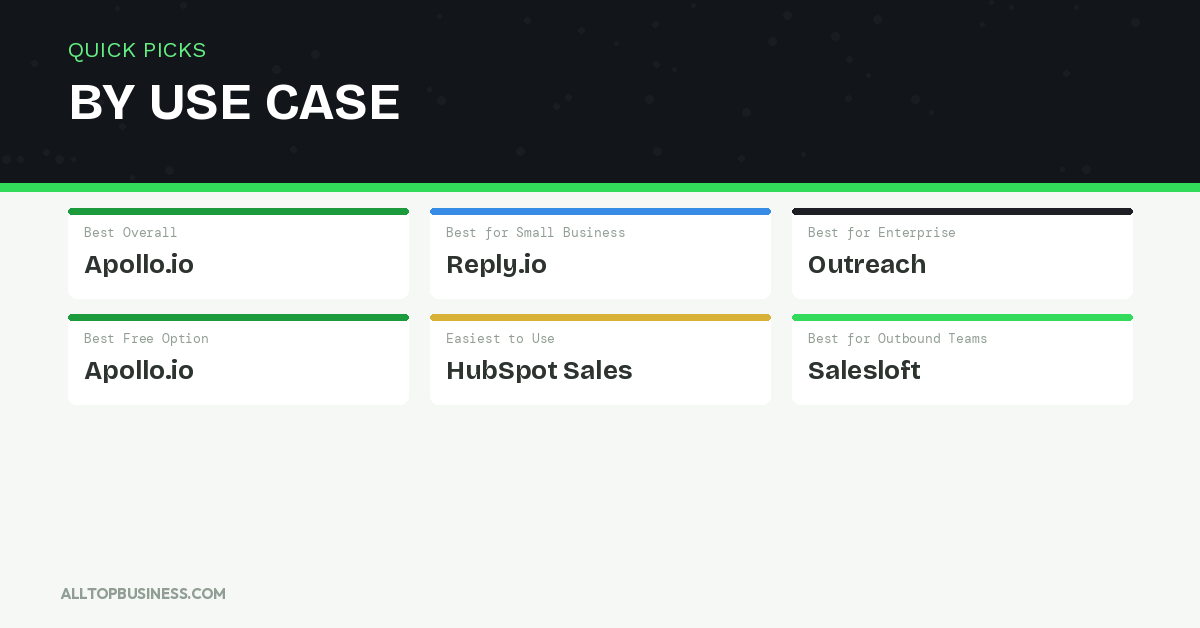Image resolution: width=1200 pixels, height=628 pixels.
Task: Select the 'Best for Small Business' label
Action: (x=535, y=233)
